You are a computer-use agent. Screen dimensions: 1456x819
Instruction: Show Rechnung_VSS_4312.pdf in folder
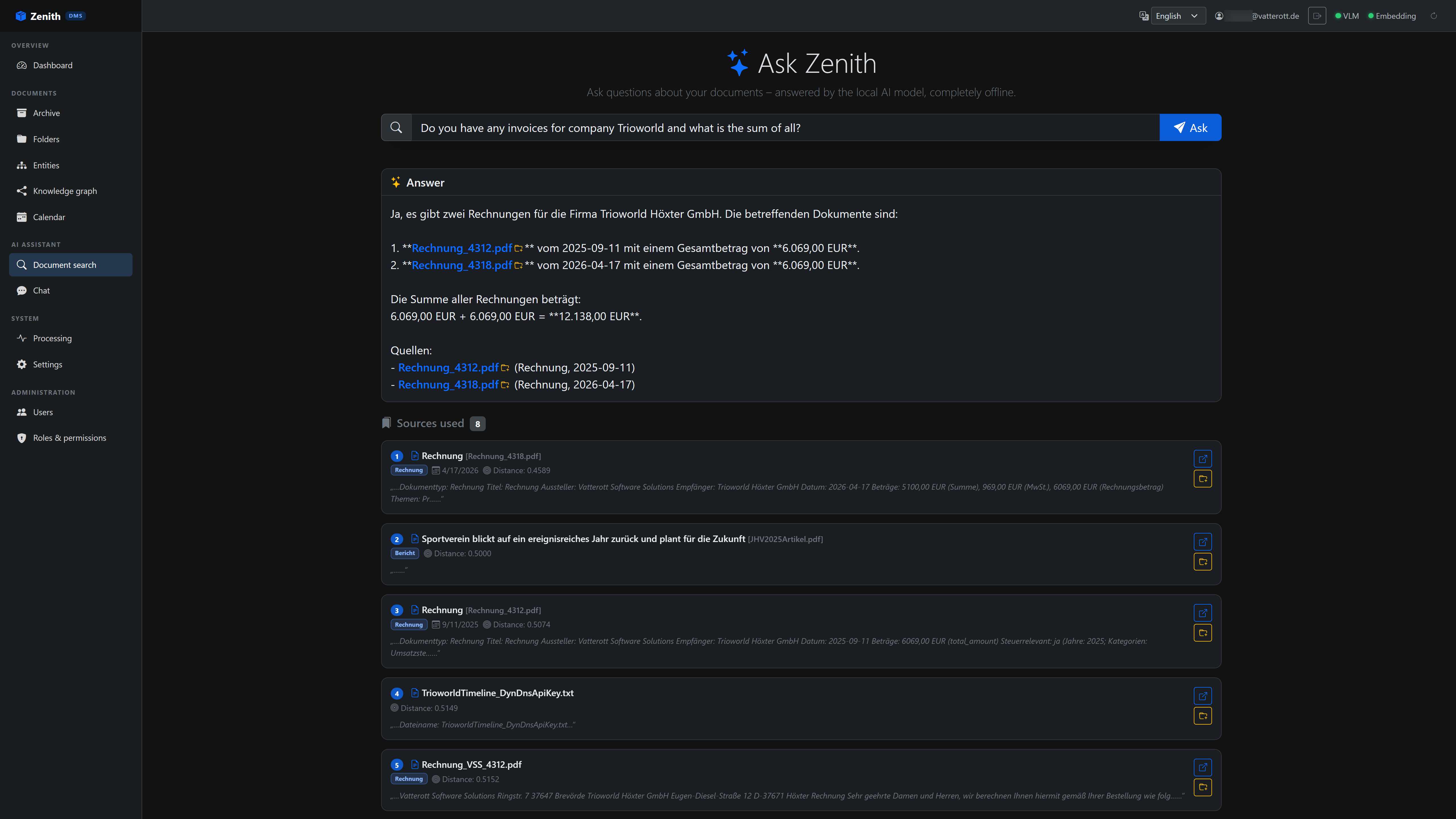point(1203,787)
